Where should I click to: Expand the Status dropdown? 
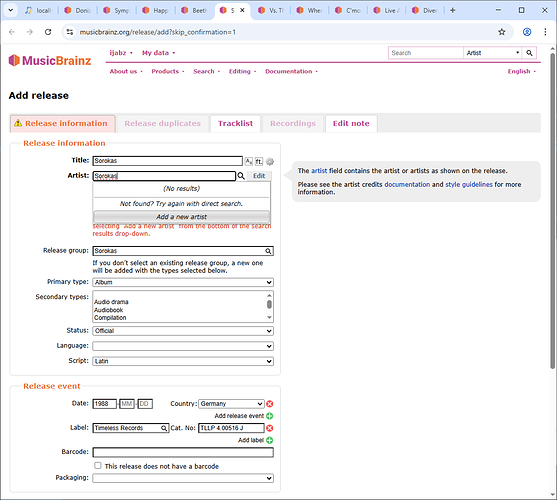[x=183, y=331]
